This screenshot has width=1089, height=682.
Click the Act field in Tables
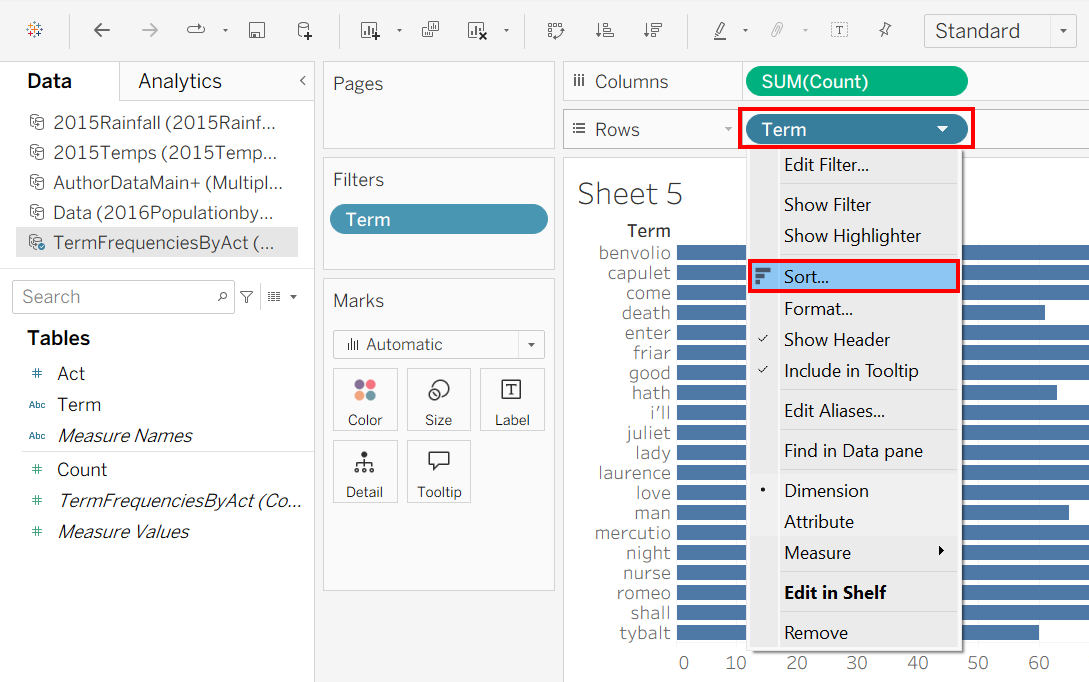point(71,374)
